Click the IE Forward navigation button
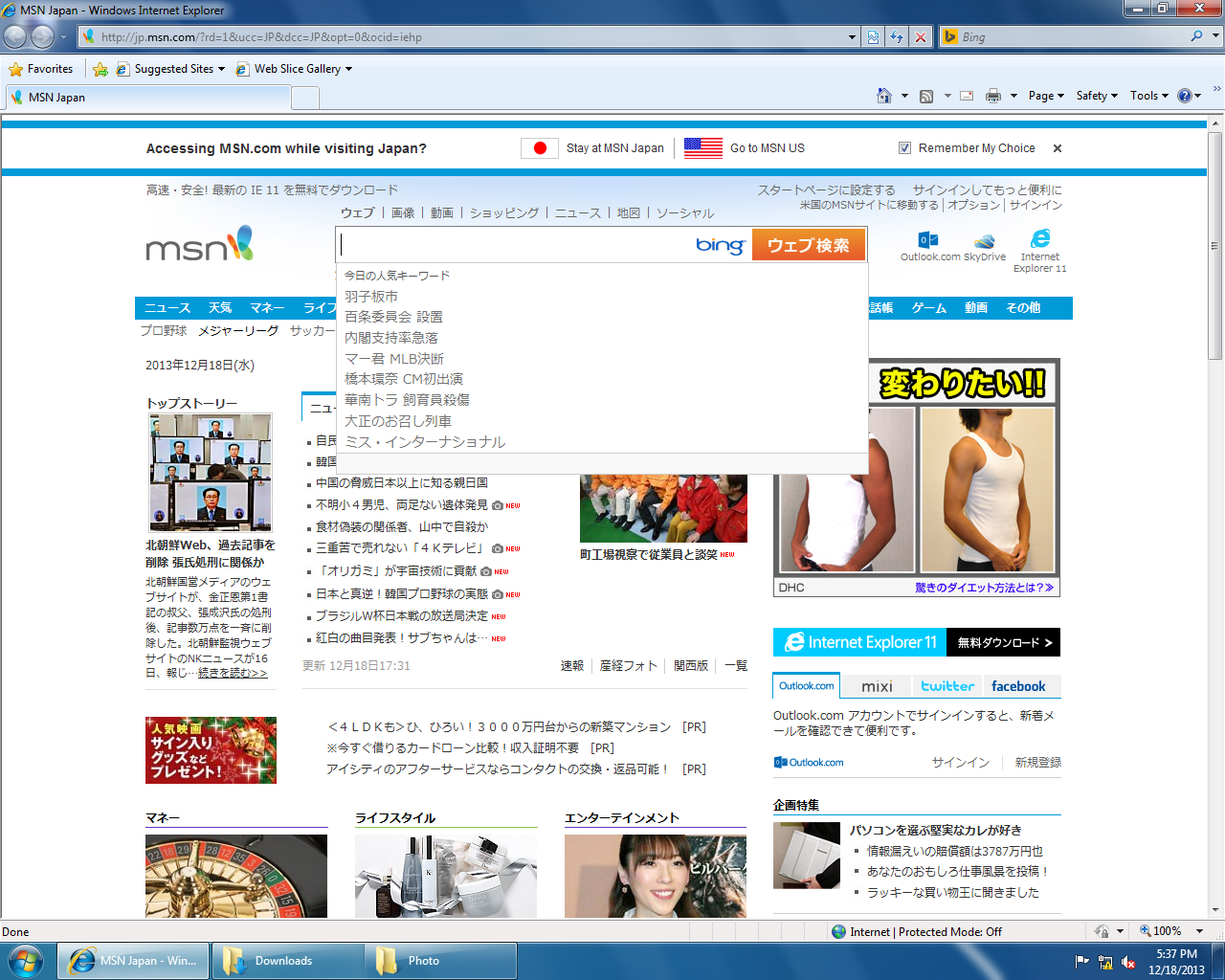1225x980 pixels. point(42,36)
